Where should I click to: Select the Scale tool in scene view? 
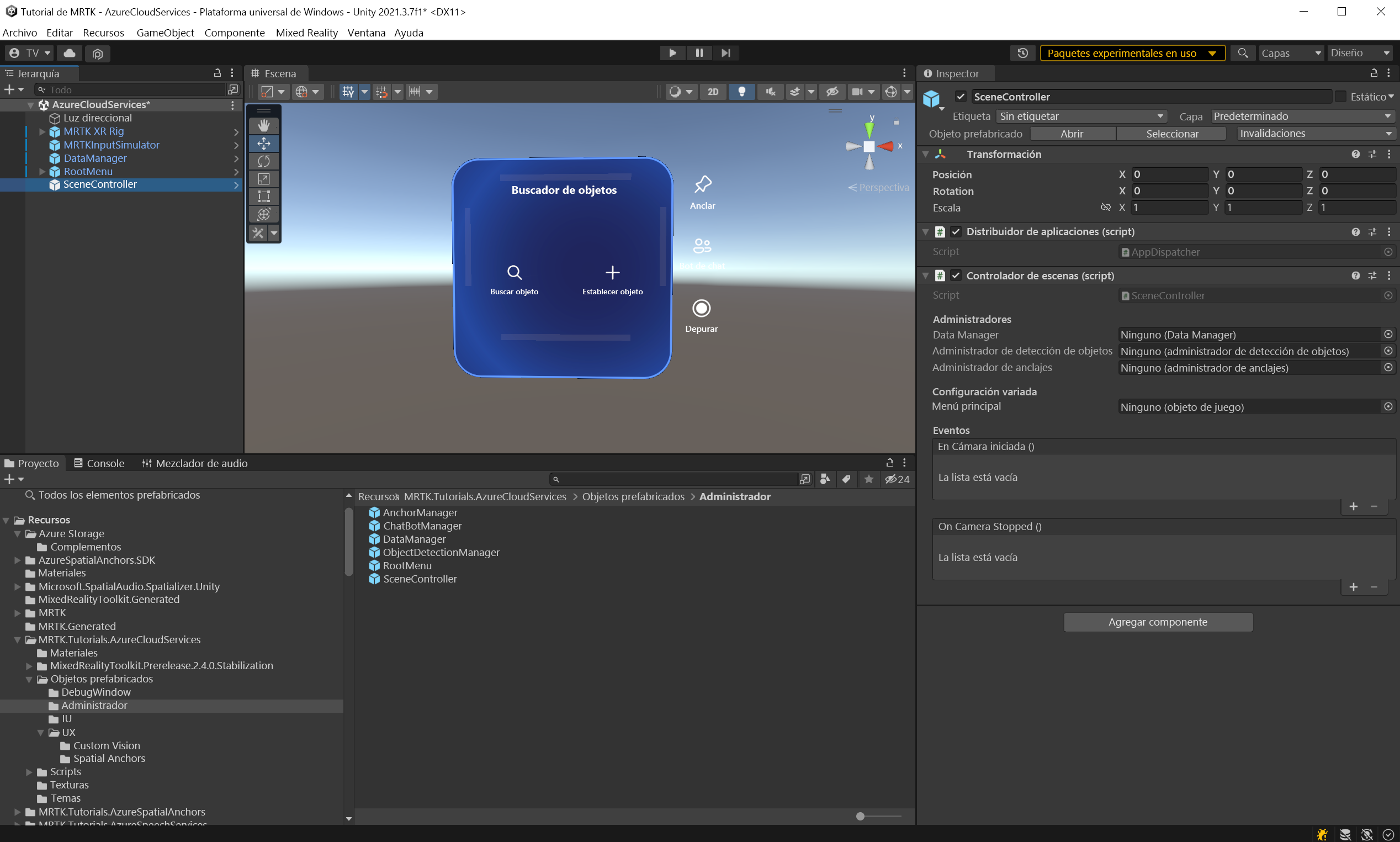click(x=264, y=179)
